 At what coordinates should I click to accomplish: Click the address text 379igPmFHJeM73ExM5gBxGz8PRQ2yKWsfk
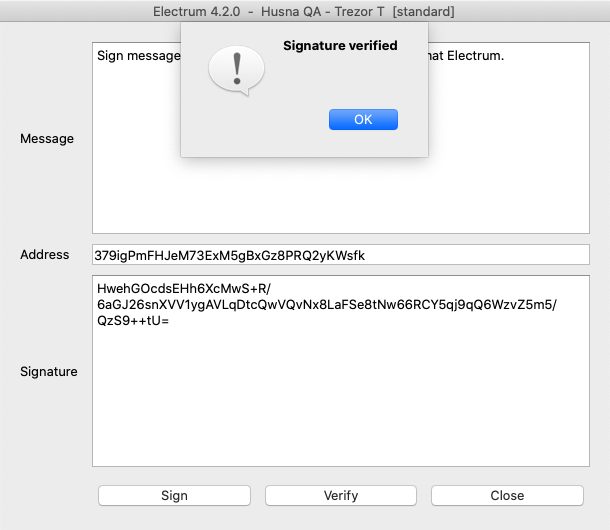(x=230, y=255)
